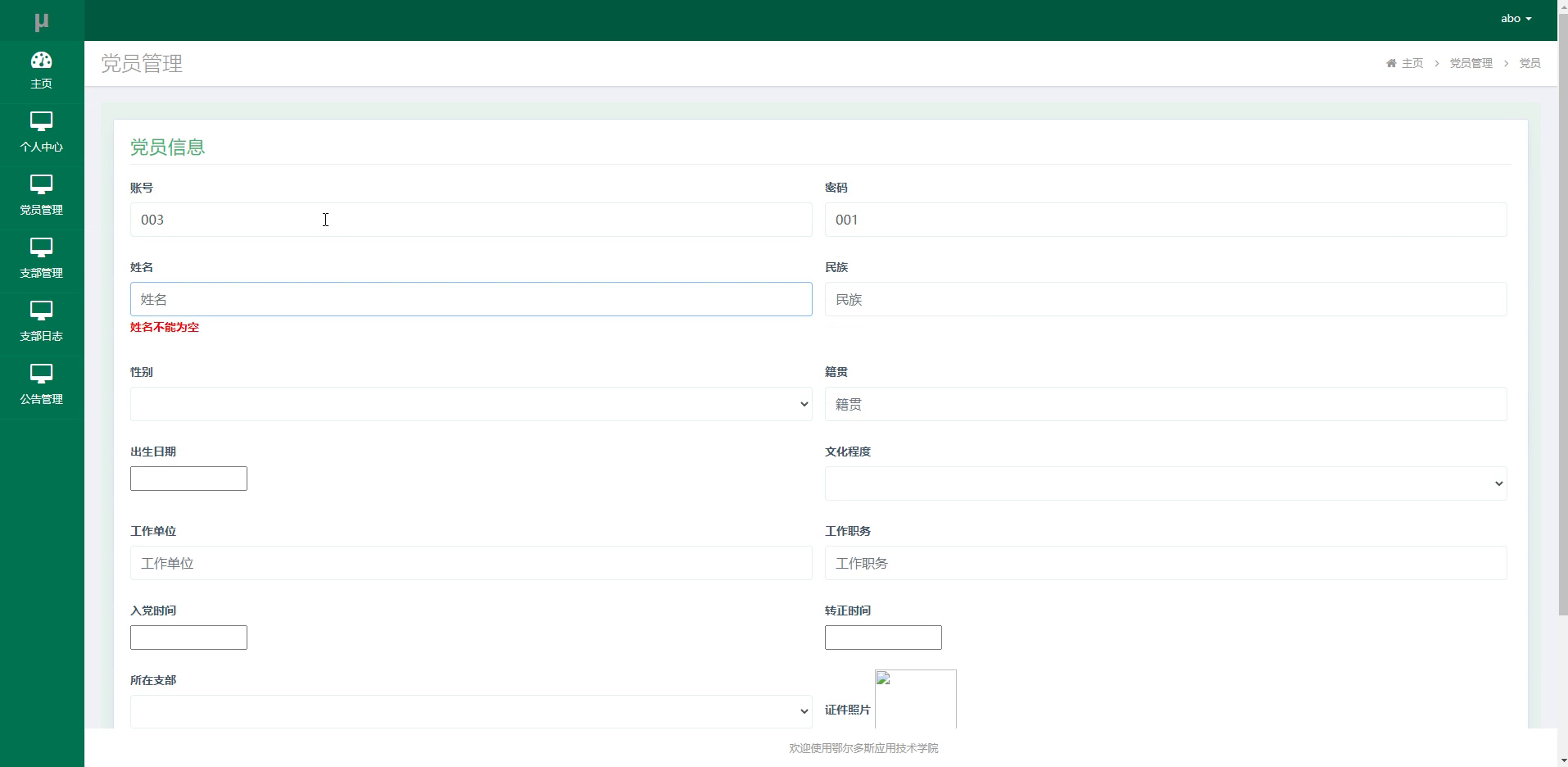Click the home icon in breadcrumb
This screenshot has width=1568, height=767.
click(x=1391, y=63)
